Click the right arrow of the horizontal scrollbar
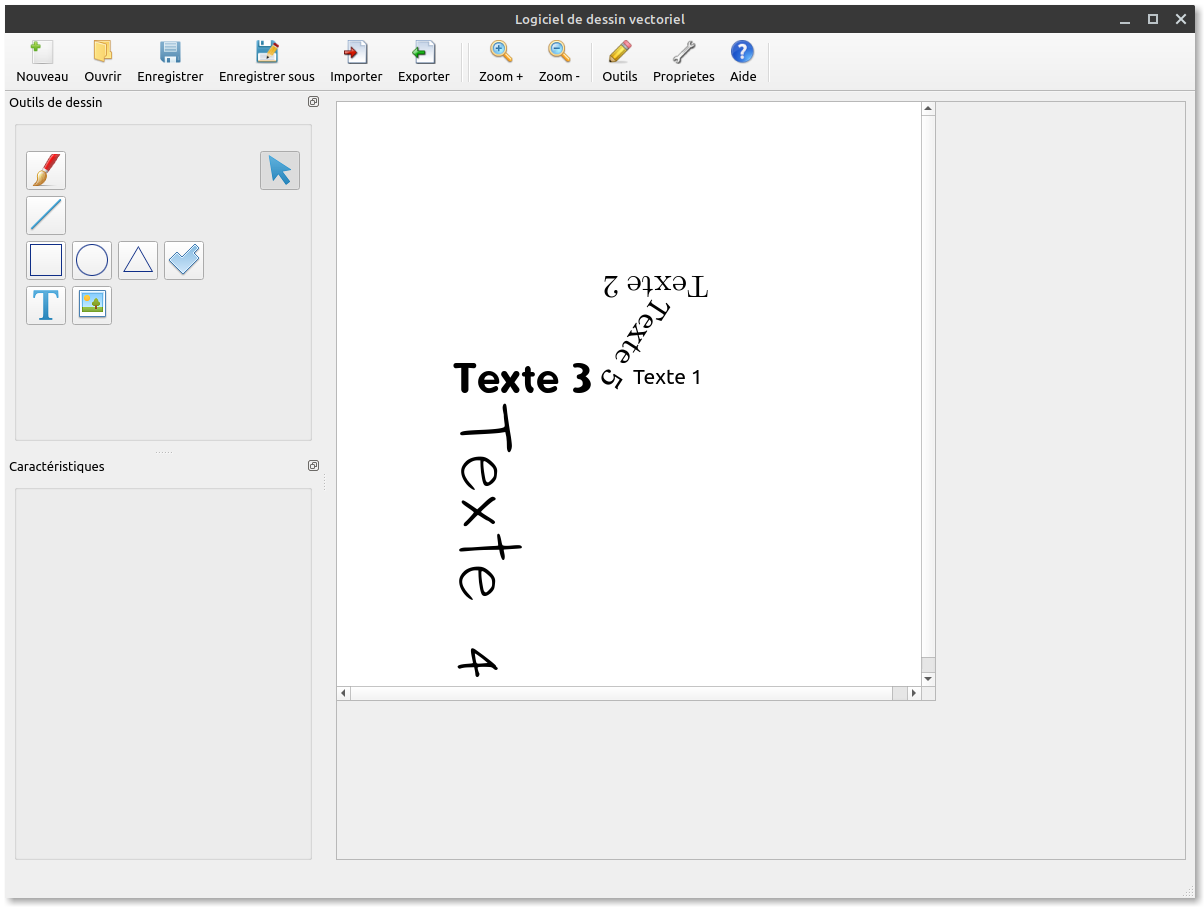1204x907 pixels. [913, 692]
